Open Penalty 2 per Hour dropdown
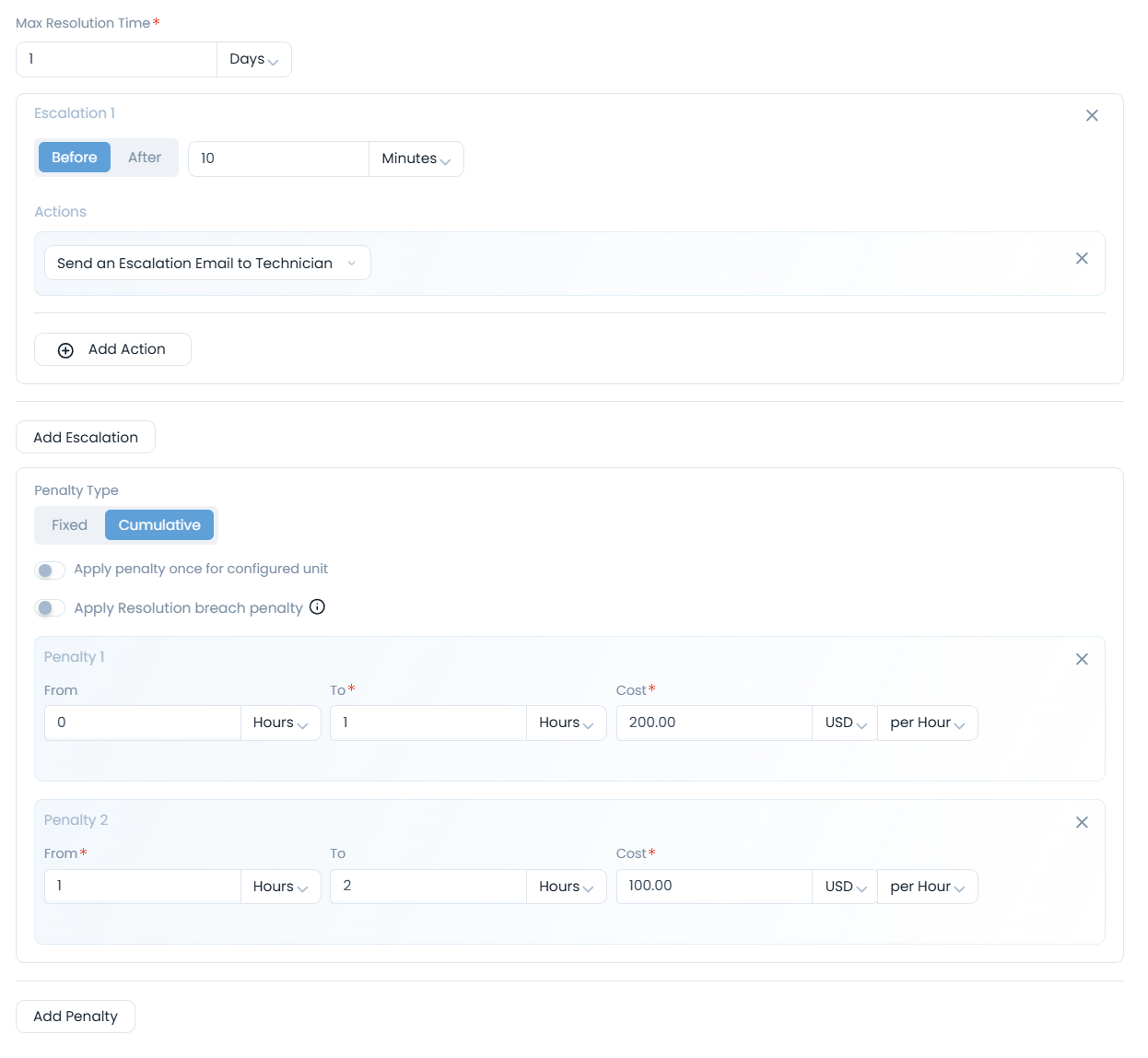Viewport: 1148px width, 1058px height. point(927,887)
